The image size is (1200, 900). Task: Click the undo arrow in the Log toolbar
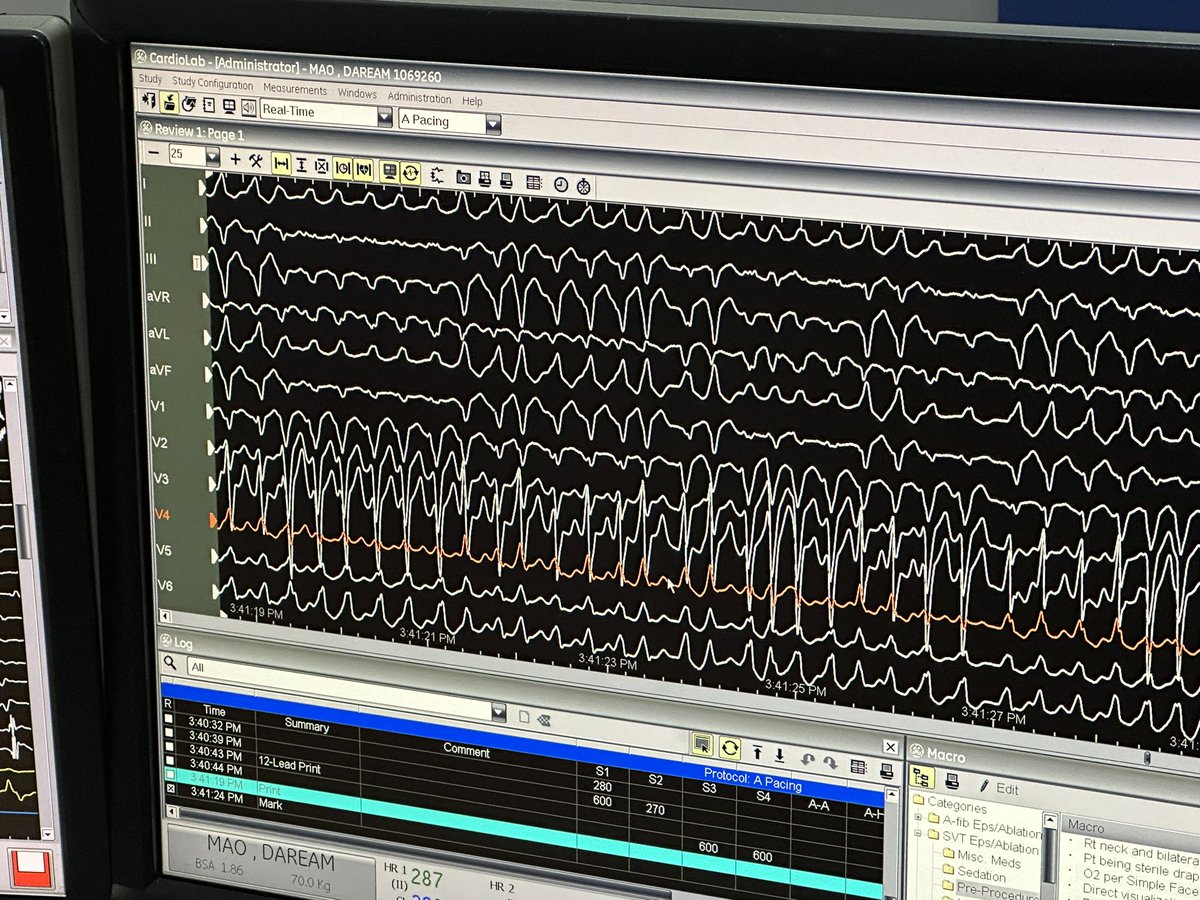point(807,760)
